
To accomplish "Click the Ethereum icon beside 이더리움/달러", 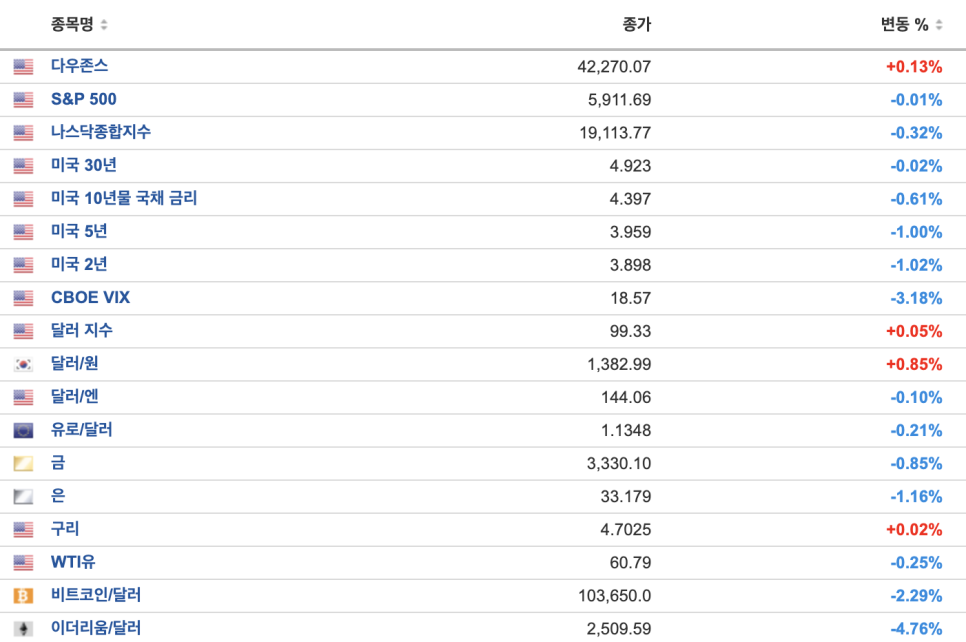I will click(x=23, y=628).
